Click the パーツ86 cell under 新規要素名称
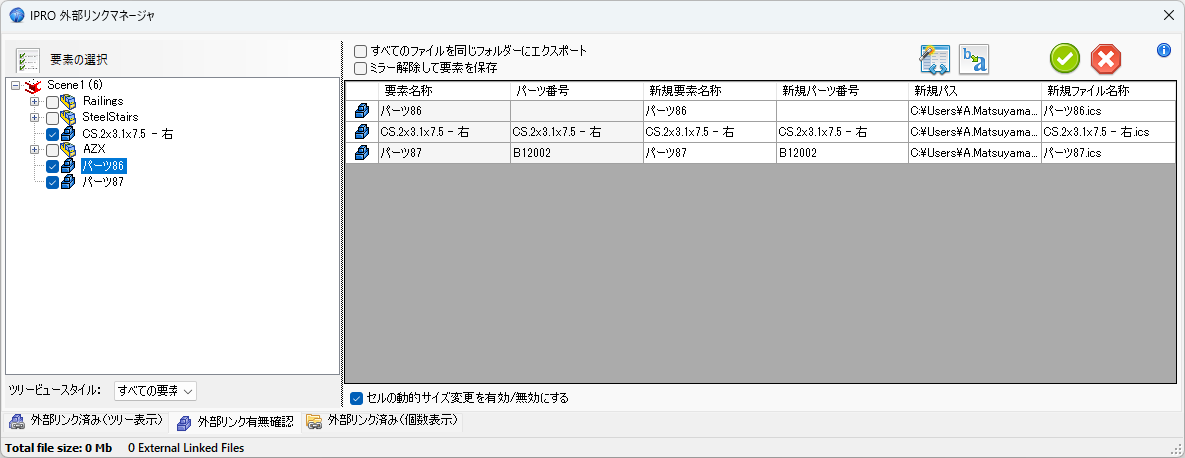1185x458 pixels. (x=709, y=111)
